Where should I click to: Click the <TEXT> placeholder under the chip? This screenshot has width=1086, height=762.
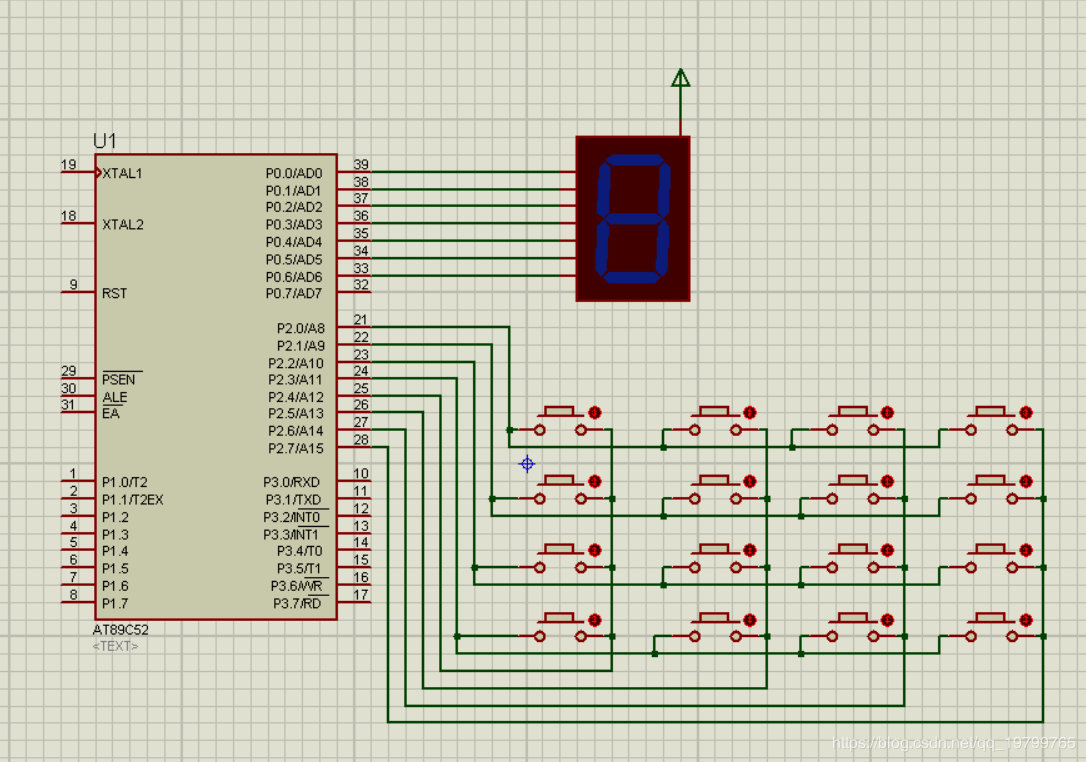(x=115, y=646)
